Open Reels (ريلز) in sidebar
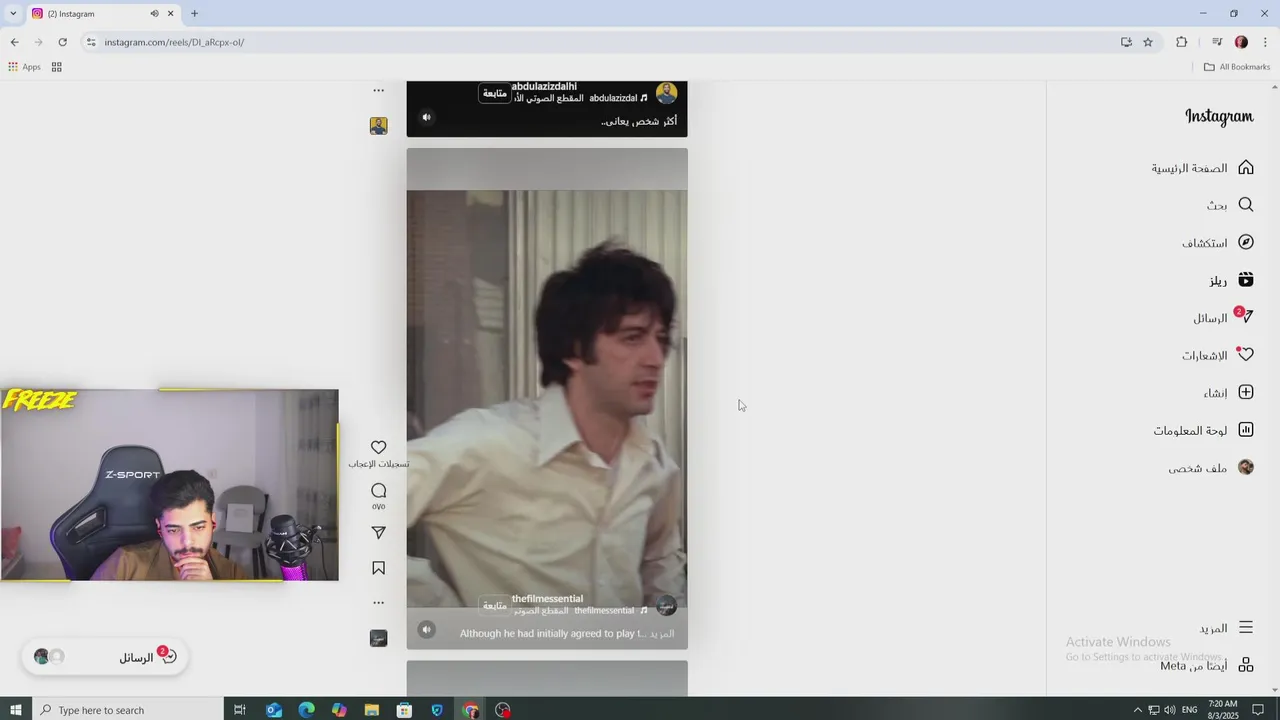Viewport: 1280px width, 720px height. click(x=1231, y=280)
